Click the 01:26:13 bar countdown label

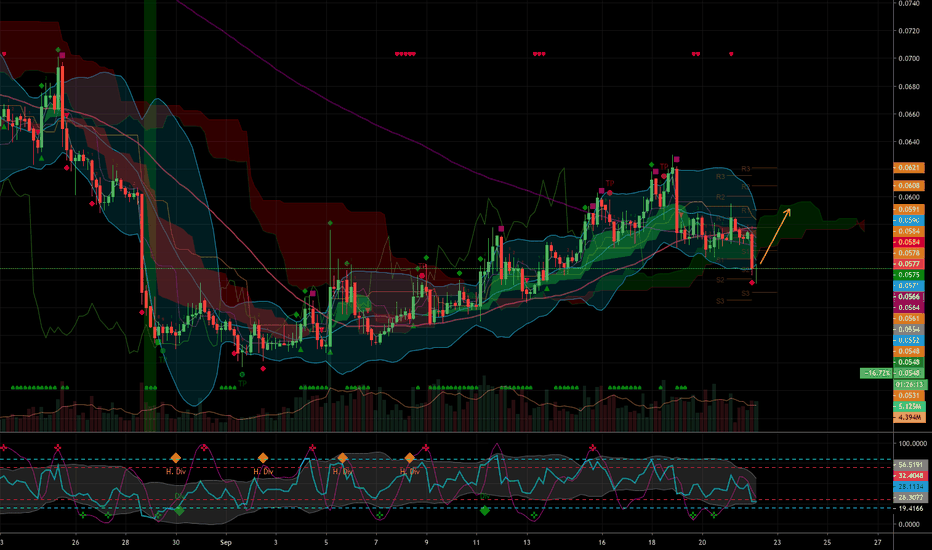click(x=910, y=385)
